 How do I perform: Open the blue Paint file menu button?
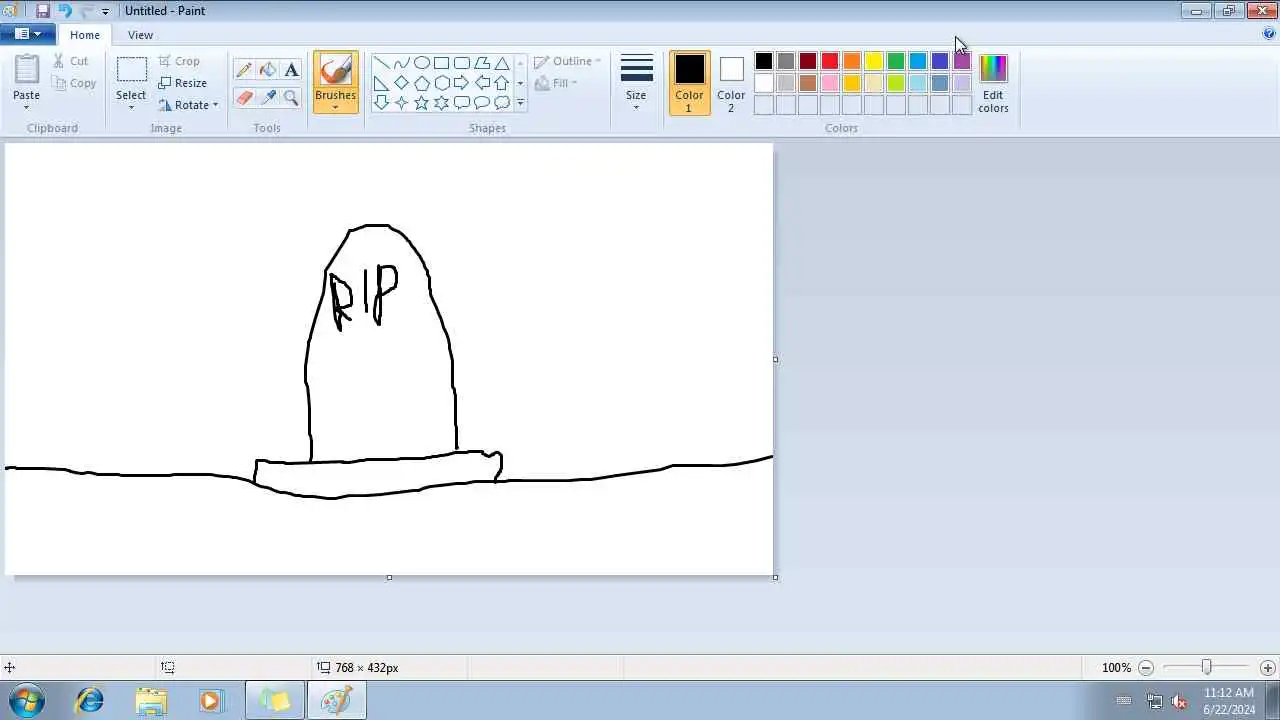click(28, 34)
